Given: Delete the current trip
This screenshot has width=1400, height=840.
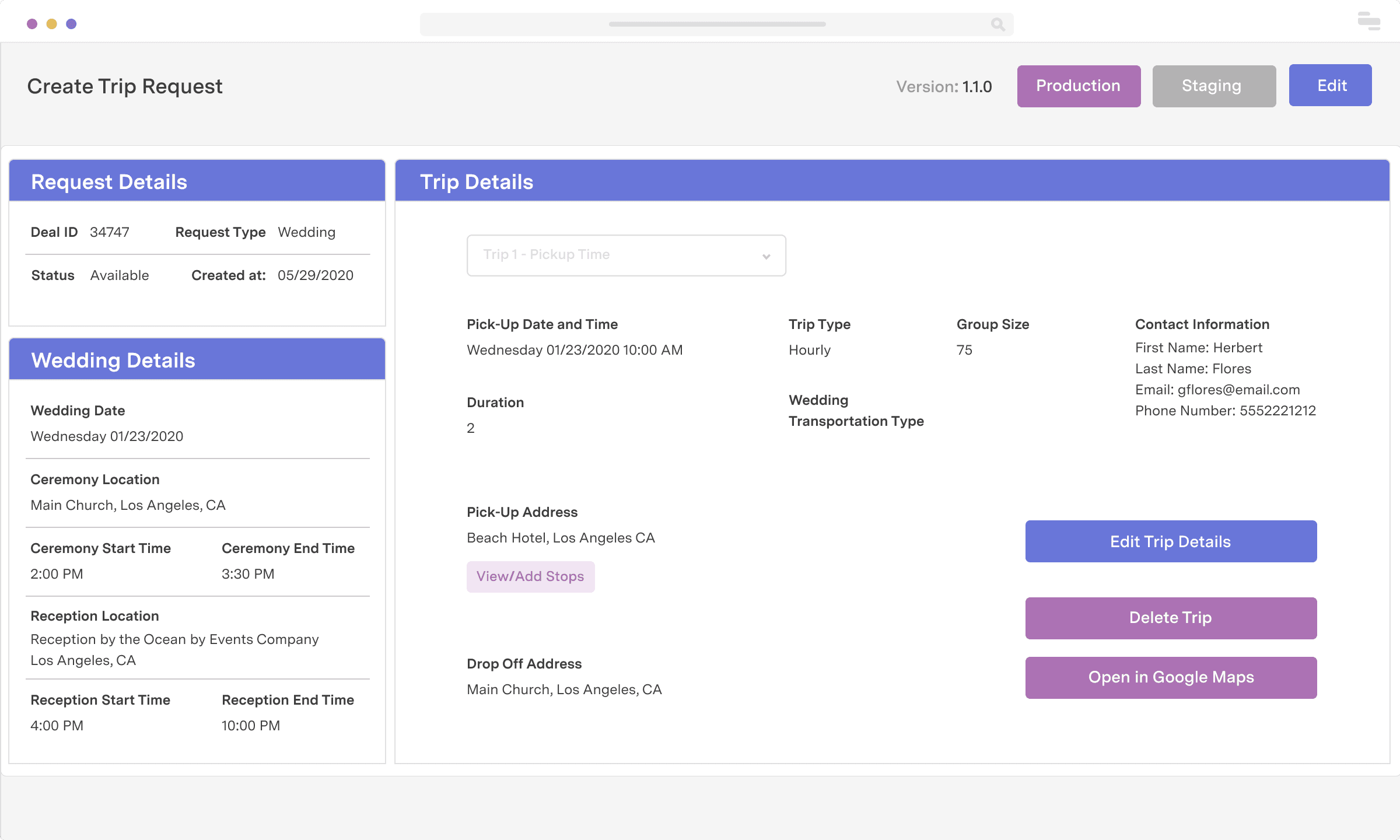Looking at the screenshot, I should (1170, 618).
